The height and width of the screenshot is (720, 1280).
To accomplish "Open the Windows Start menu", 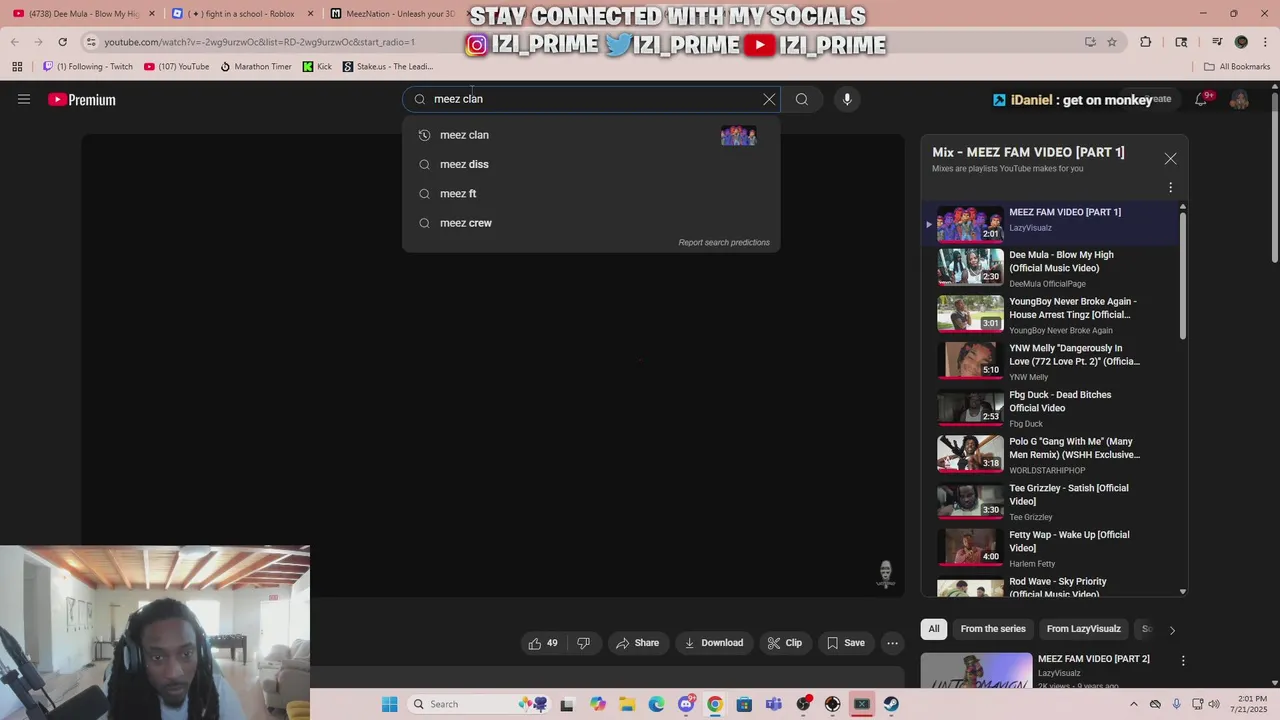I will (x=390, y=704).
